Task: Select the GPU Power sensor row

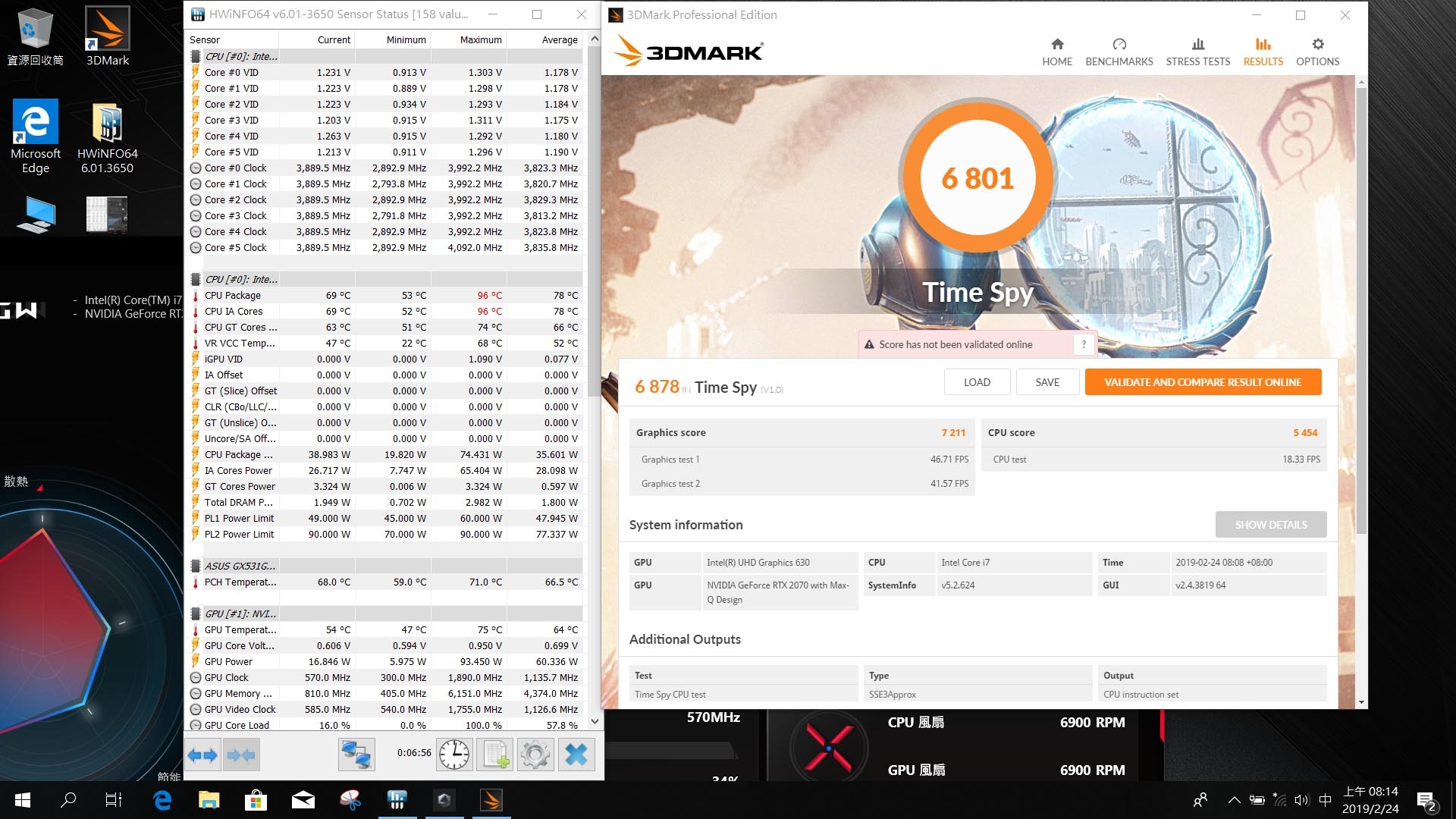Action: click(385, 661)
